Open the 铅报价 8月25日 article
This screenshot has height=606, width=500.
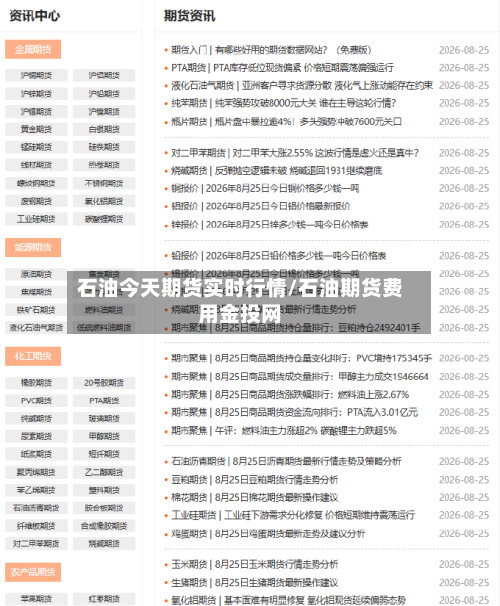(x=279, y=256)
